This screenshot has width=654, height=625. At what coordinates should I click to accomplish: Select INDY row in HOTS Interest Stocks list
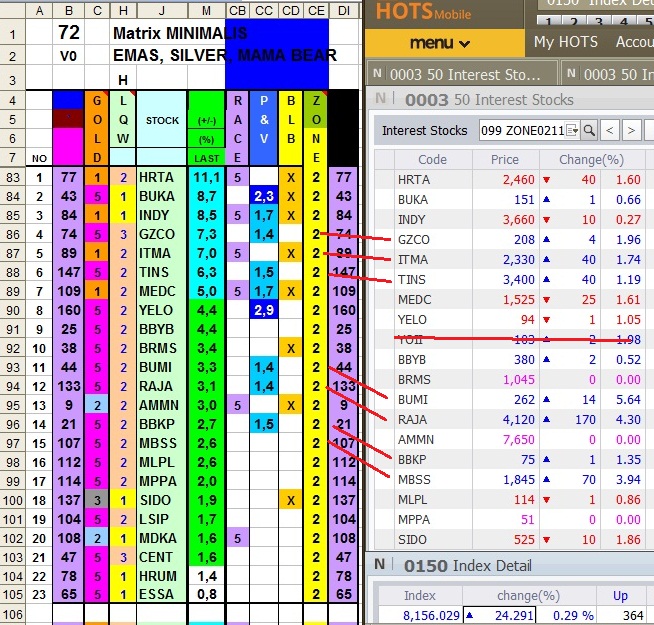[514, 219]
